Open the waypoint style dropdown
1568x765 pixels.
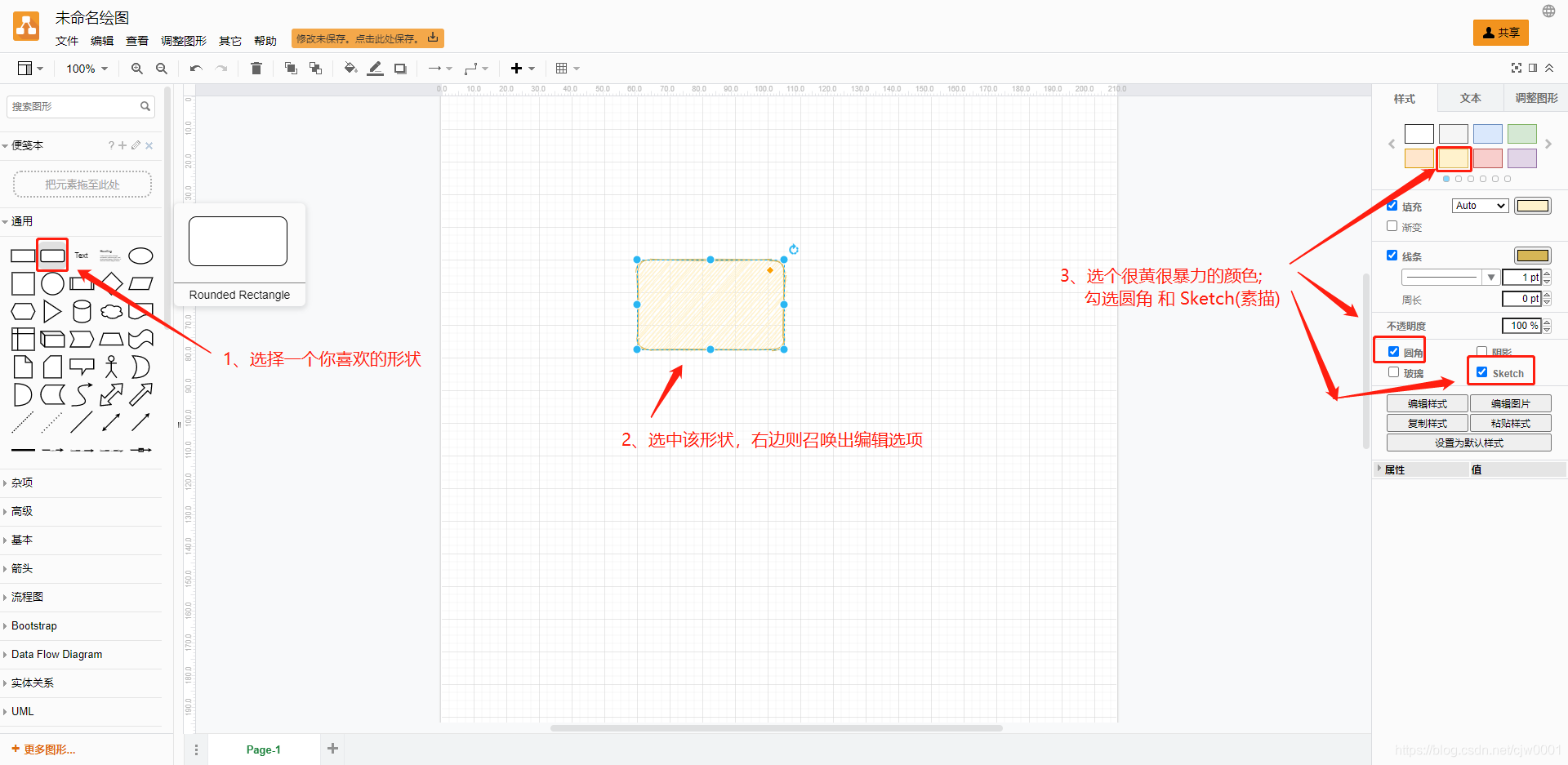[x=476, y=69]
